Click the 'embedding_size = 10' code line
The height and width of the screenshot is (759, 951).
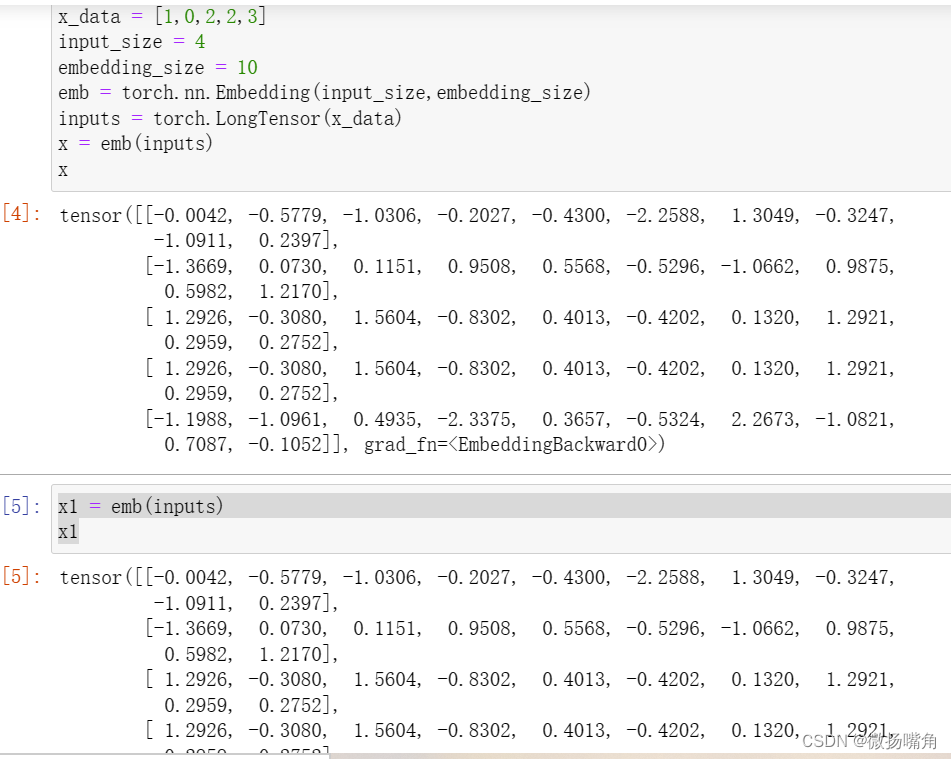point(158,67)
